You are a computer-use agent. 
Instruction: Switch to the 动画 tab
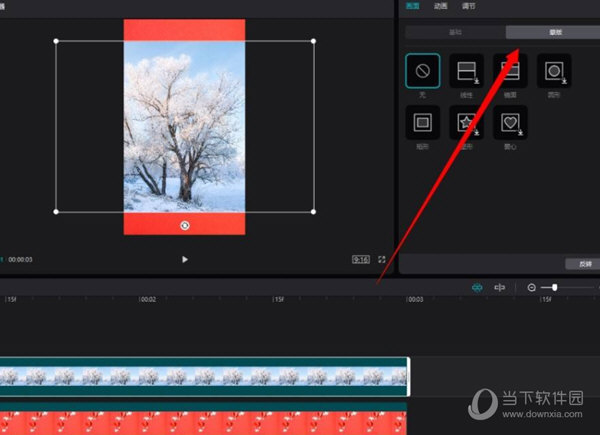coord(440,6)
